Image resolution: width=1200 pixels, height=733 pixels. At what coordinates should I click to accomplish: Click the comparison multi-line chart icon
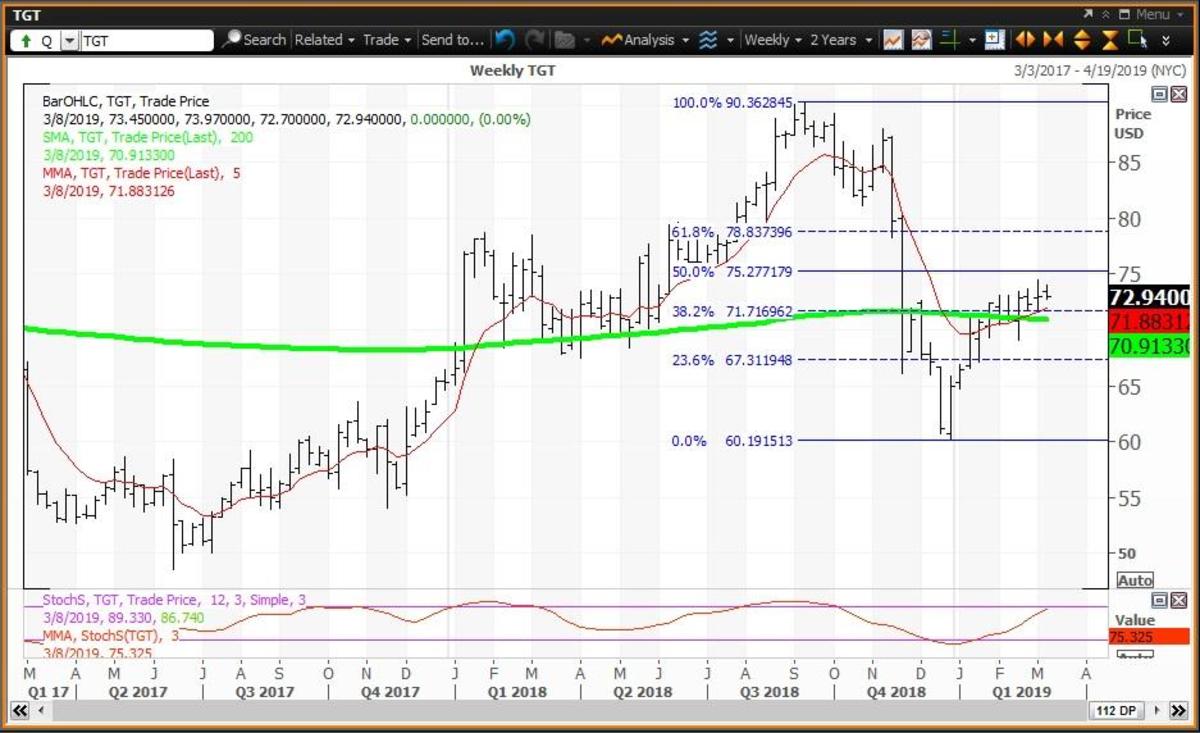tap(922, 40)
